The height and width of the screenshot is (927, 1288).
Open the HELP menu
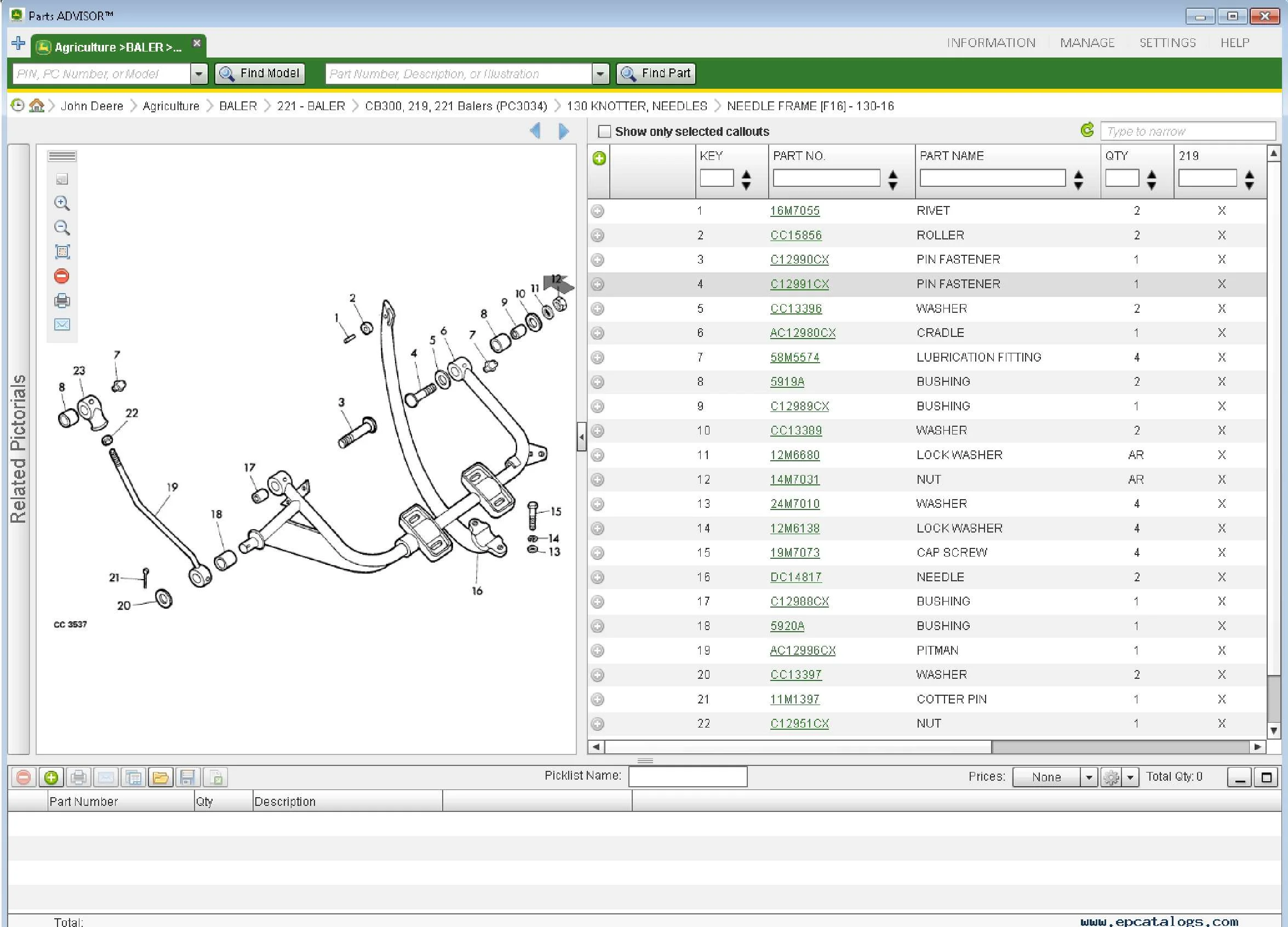click(x=1235, y=43)
